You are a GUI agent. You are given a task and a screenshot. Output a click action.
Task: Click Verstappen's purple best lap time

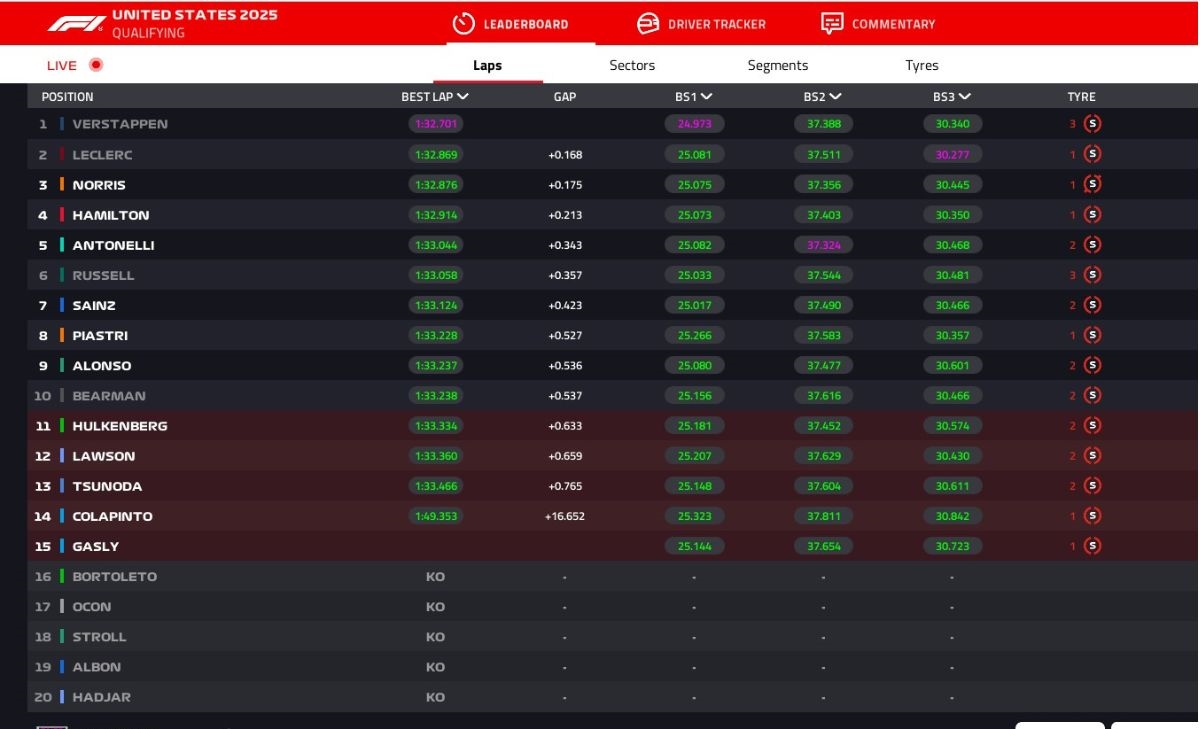[x=435, y=125]
